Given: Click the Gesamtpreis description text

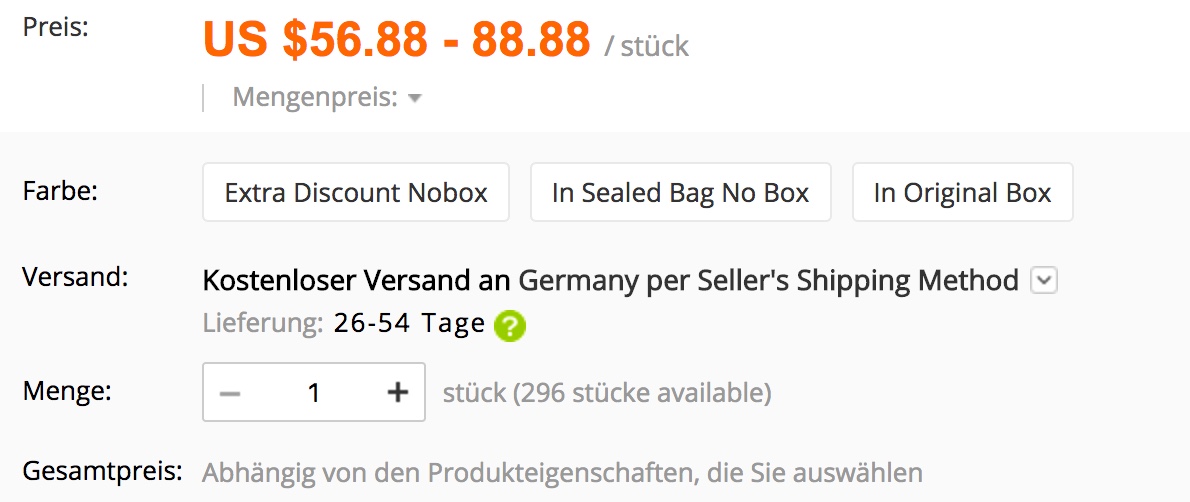Looking at the screenshot, I should click(562, 472).
